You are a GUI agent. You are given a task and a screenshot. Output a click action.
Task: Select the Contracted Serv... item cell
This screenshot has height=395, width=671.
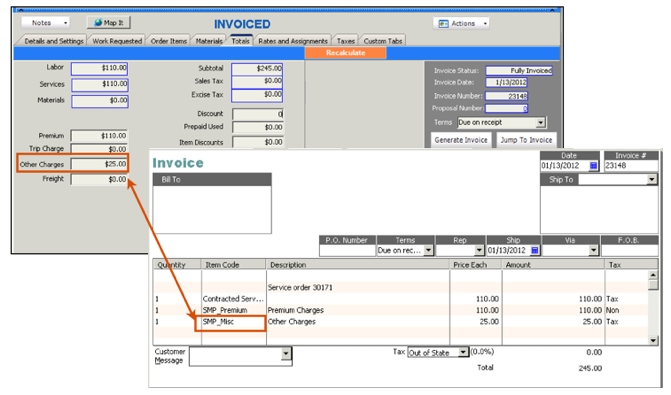coord(233,299)
